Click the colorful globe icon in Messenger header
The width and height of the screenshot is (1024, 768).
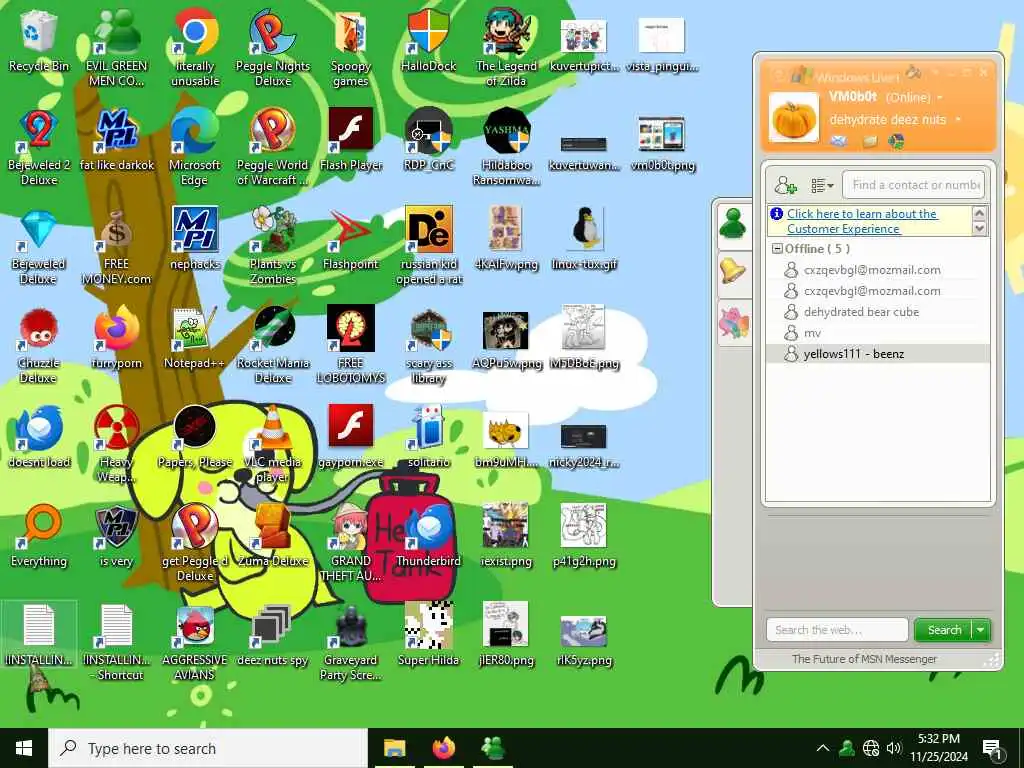pyautogui.click(x=896, y=141)
